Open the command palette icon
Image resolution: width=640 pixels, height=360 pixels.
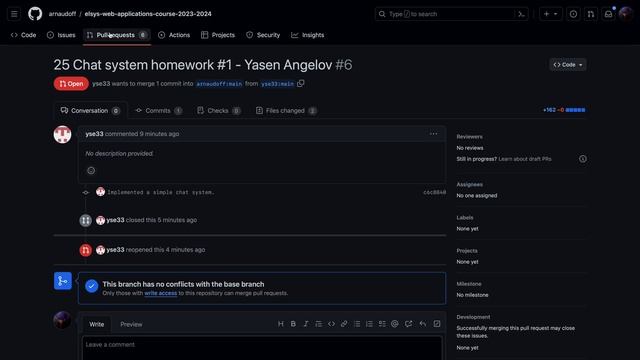tap(521, 14)
